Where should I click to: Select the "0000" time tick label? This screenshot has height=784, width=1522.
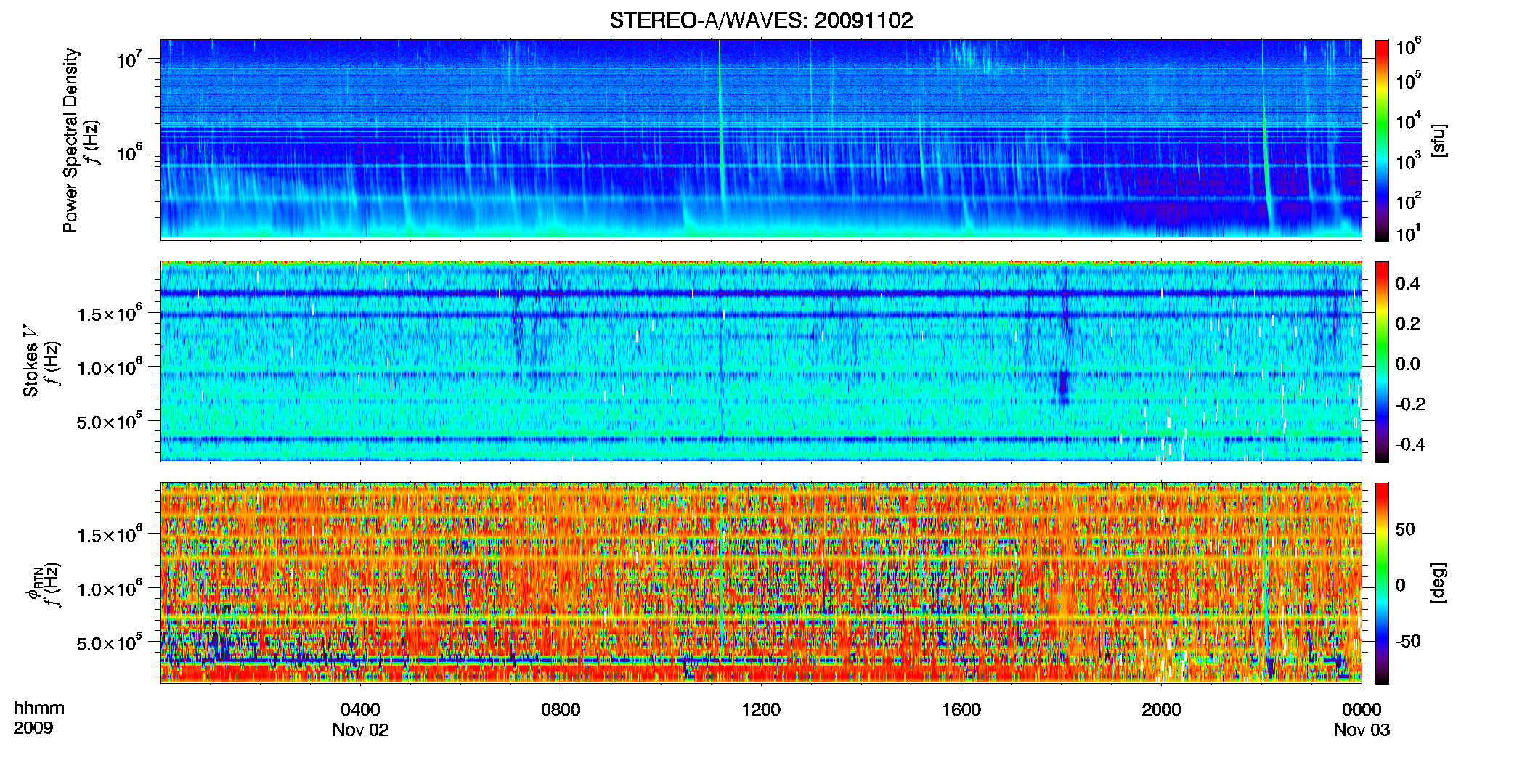[x=1362, y=709]
